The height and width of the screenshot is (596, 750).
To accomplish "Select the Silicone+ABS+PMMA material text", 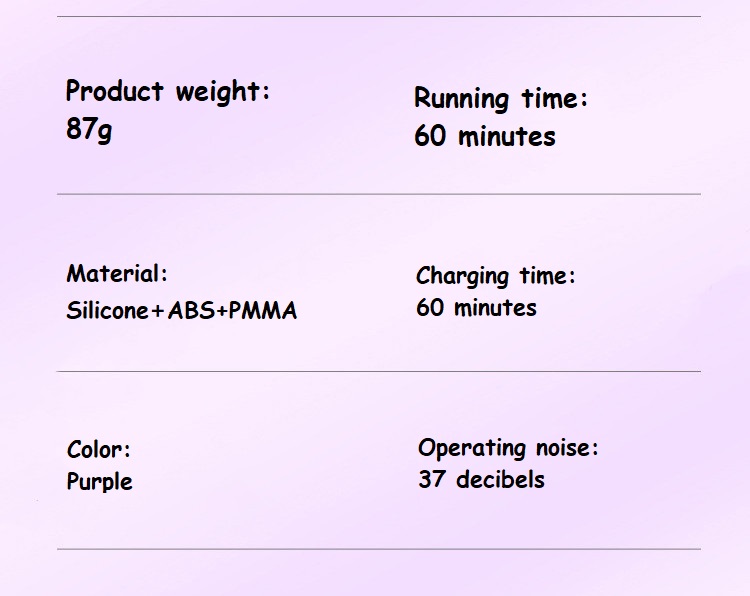I will point(182,310).
